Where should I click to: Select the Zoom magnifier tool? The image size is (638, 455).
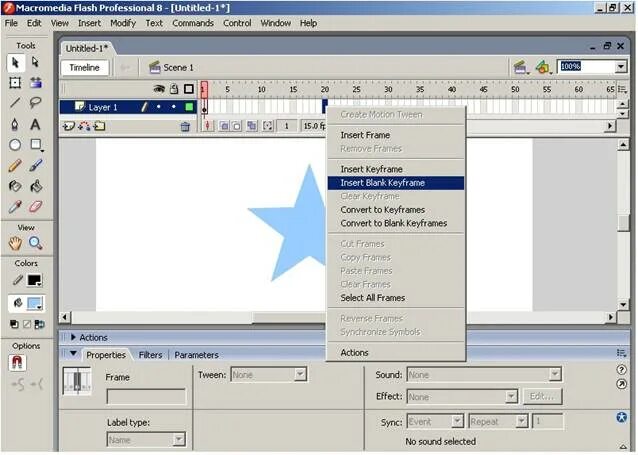(x=35, y=243)
